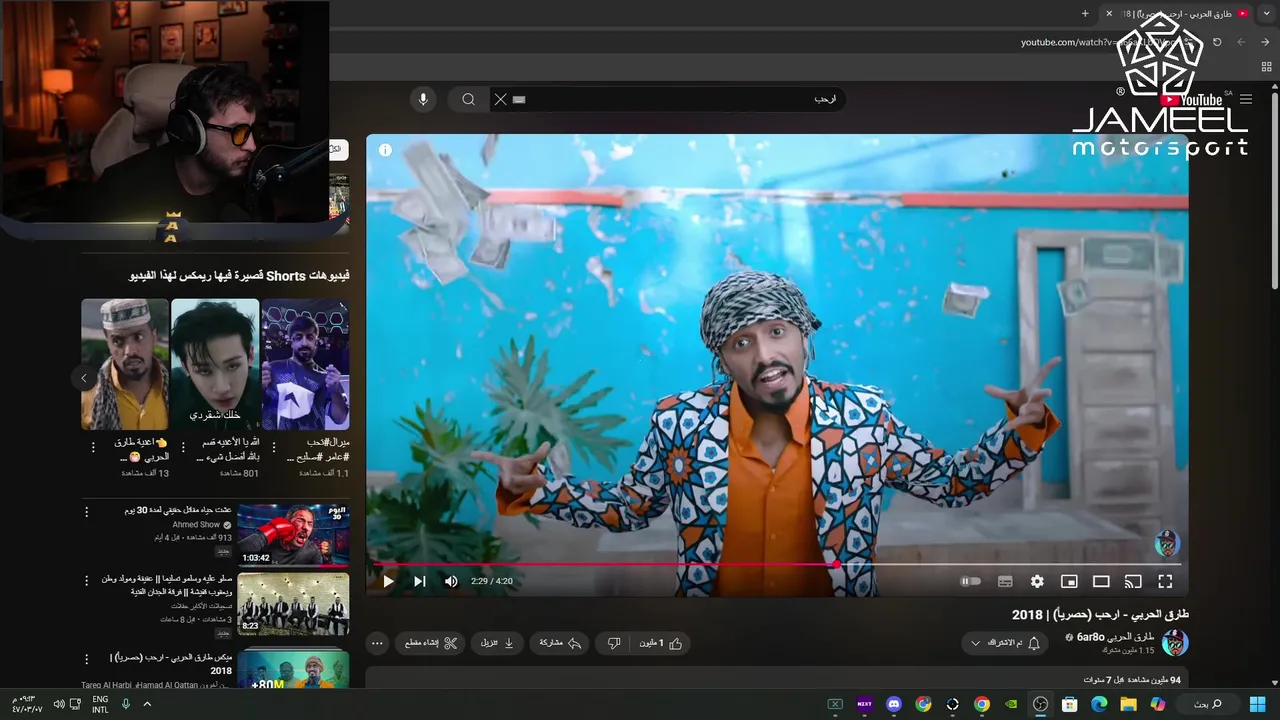
Task: Open options for Short with 13 ألف views
Action: [x=93, y=447]
